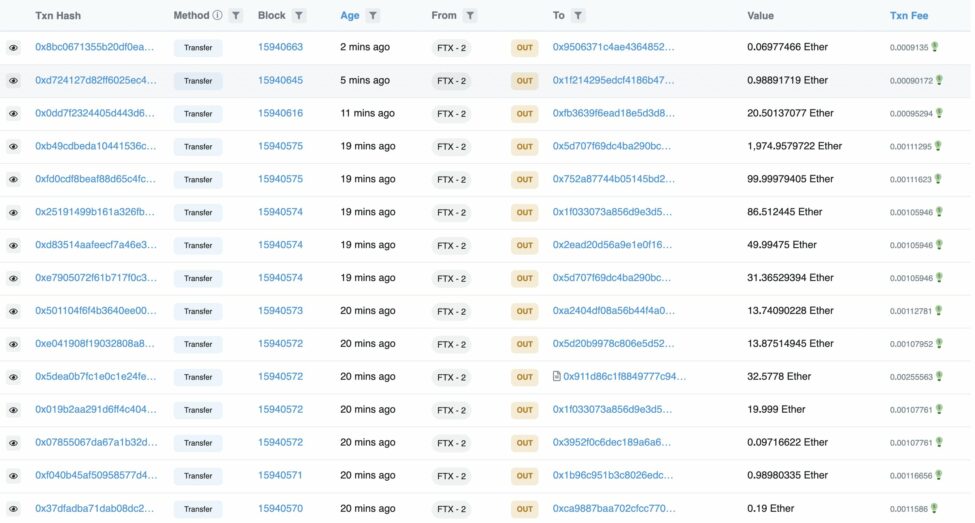Preview transaction 0x019b2aa291d6ff4c404 with eye icon
The height and width of the screenshot is (523, 975).
pos(13,410)
